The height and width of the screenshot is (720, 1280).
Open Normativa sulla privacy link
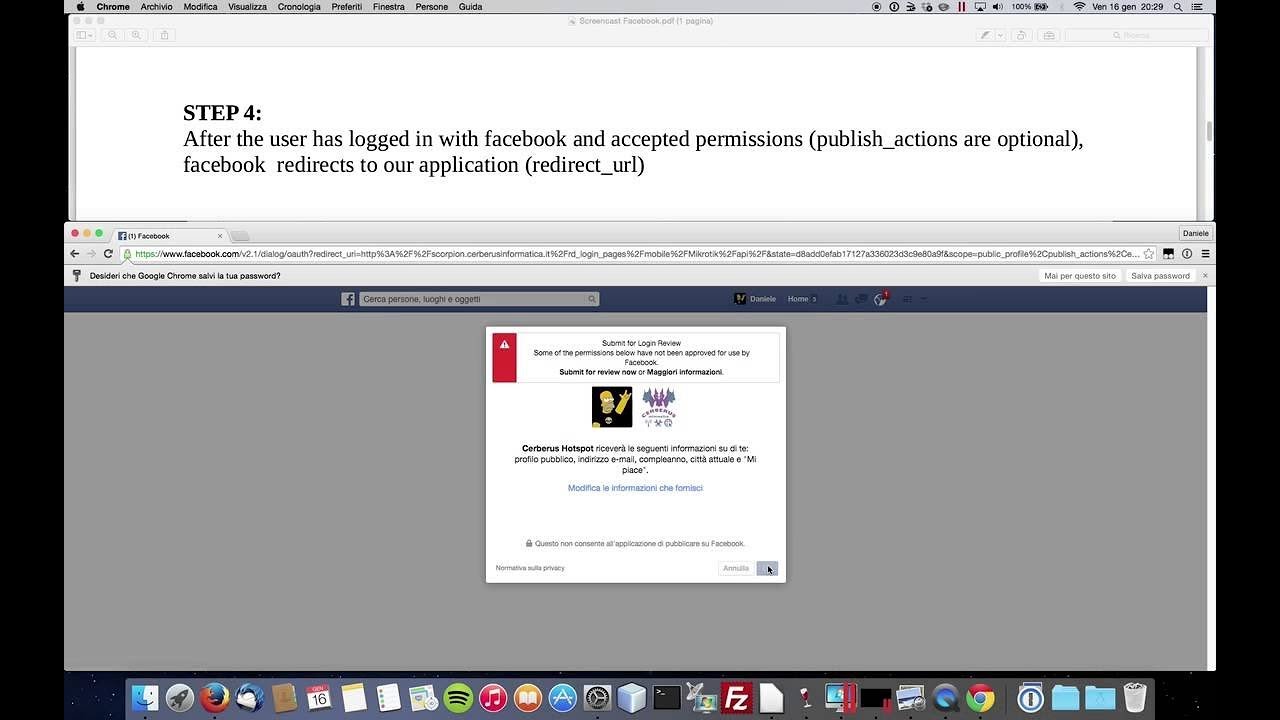point(530,568)
